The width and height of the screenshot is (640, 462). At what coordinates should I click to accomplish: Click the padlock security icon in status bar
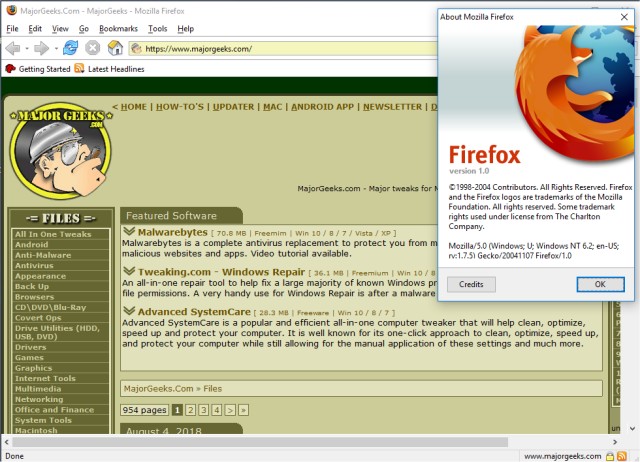coord(610,456)
